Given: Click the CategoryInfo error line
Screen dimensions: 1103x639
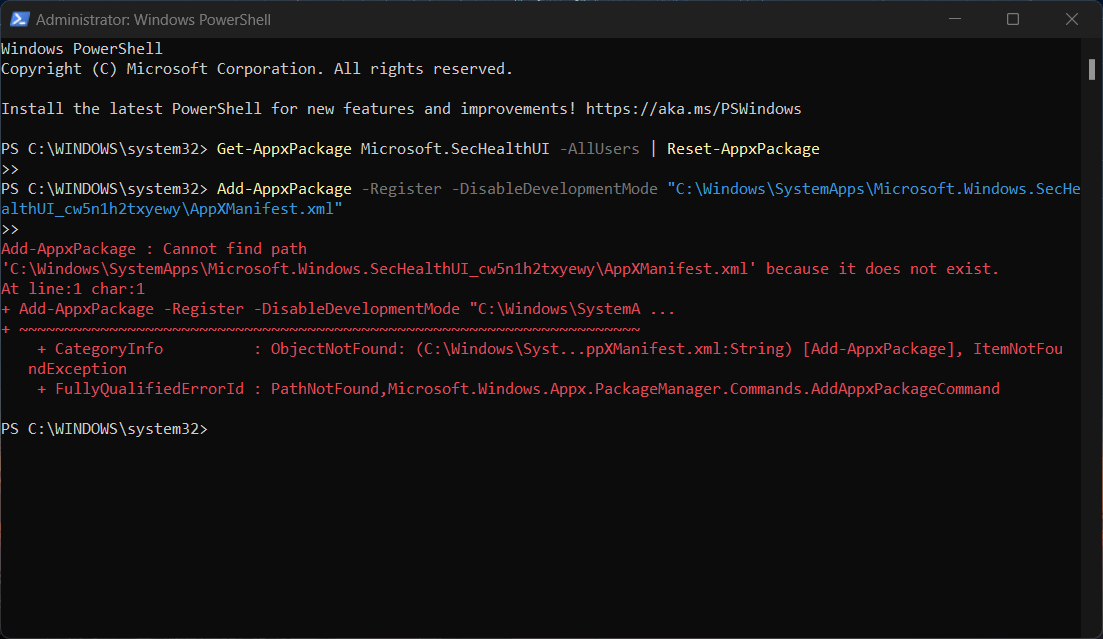Looking at the screenshot, I should click(x=109, y=348).
